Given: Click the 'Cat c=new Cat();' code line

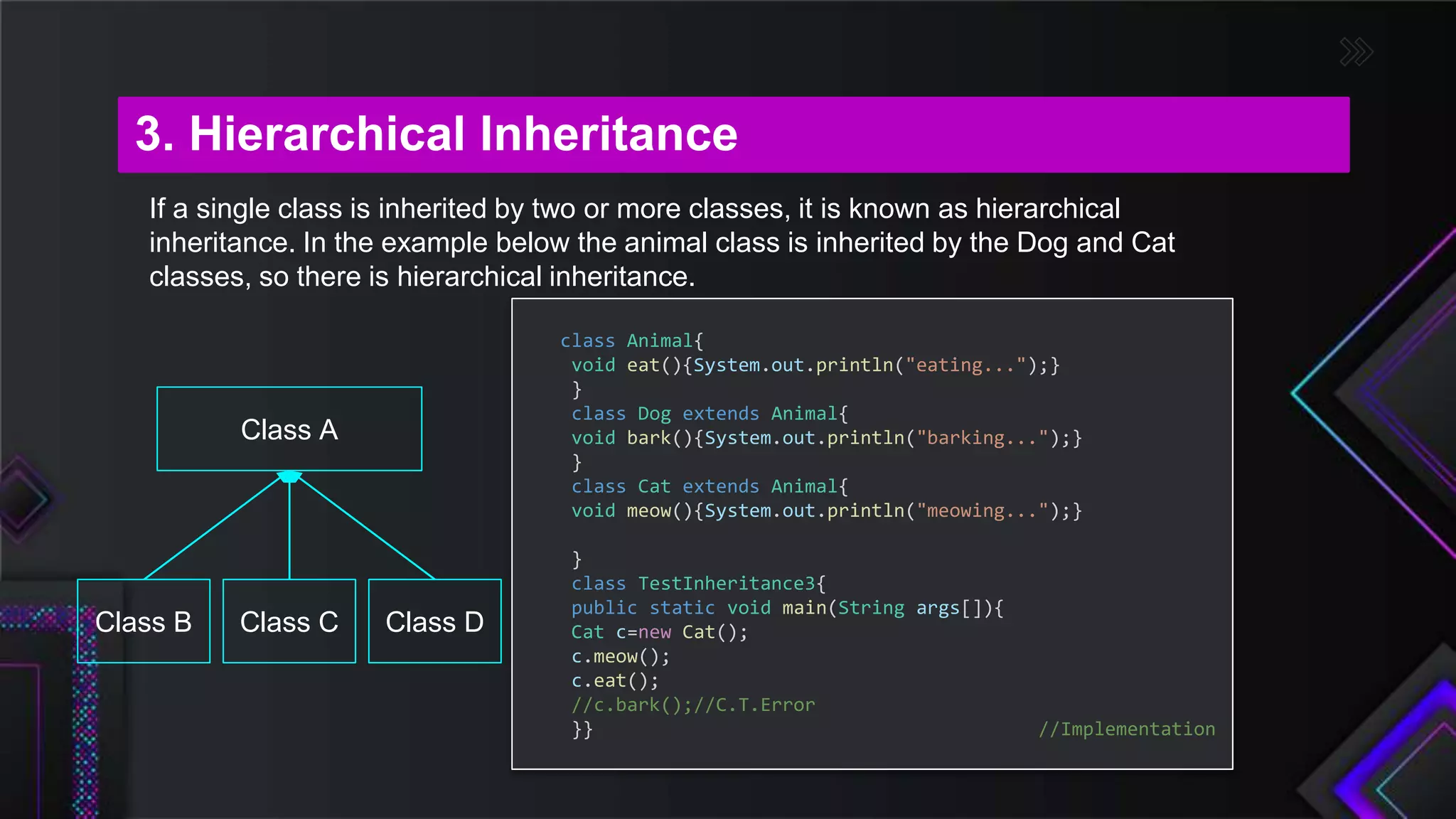Looking at the screenshot, I should click(659, 632).
